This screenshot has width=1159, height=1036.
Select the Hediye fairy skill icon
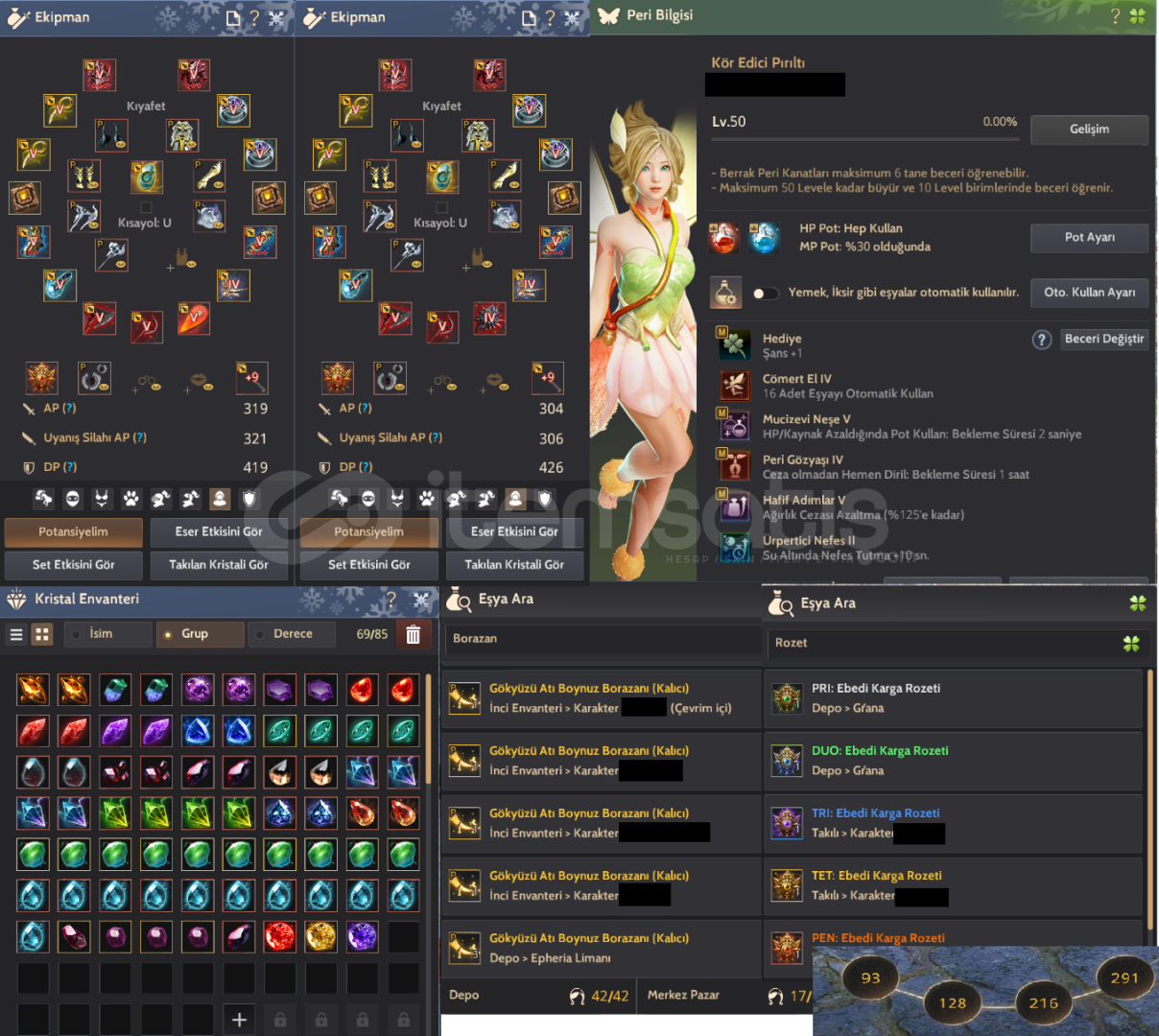tap(734, 344)
